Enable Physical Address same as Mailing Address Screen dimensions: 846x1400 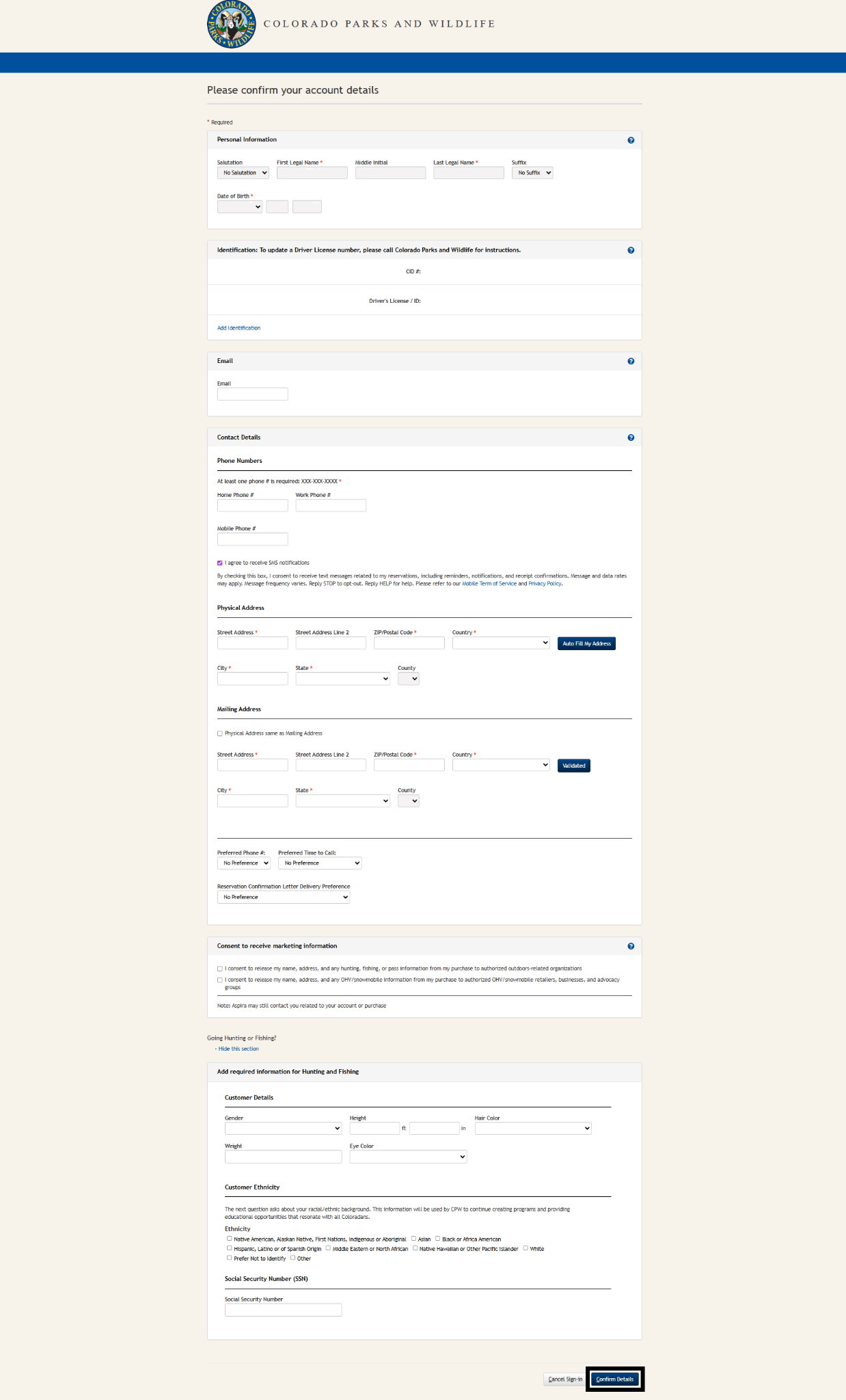[219, 733]
